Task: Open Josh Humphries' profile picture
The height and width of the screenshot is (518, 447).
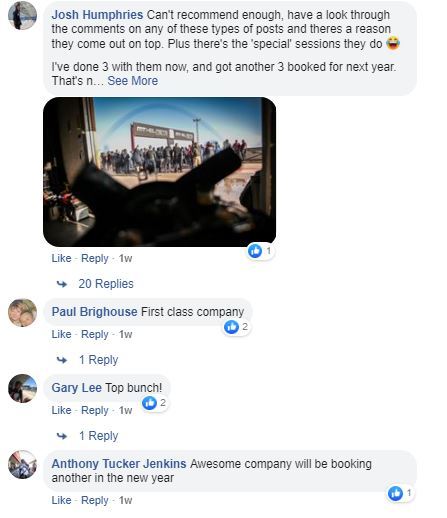Action: coord(22,15)
